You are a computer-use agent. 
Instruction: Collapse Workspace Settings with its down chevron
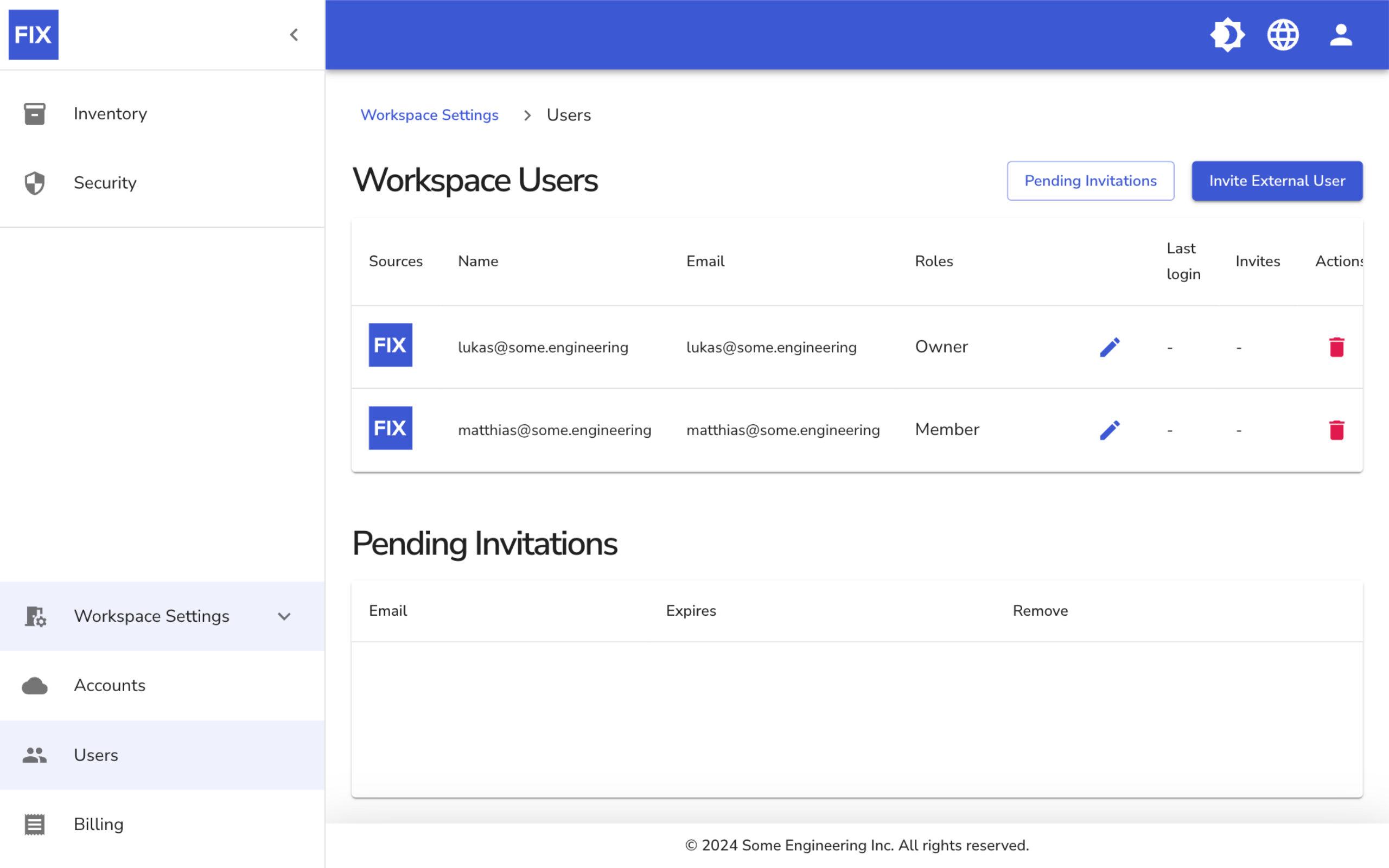coord(284,617)
